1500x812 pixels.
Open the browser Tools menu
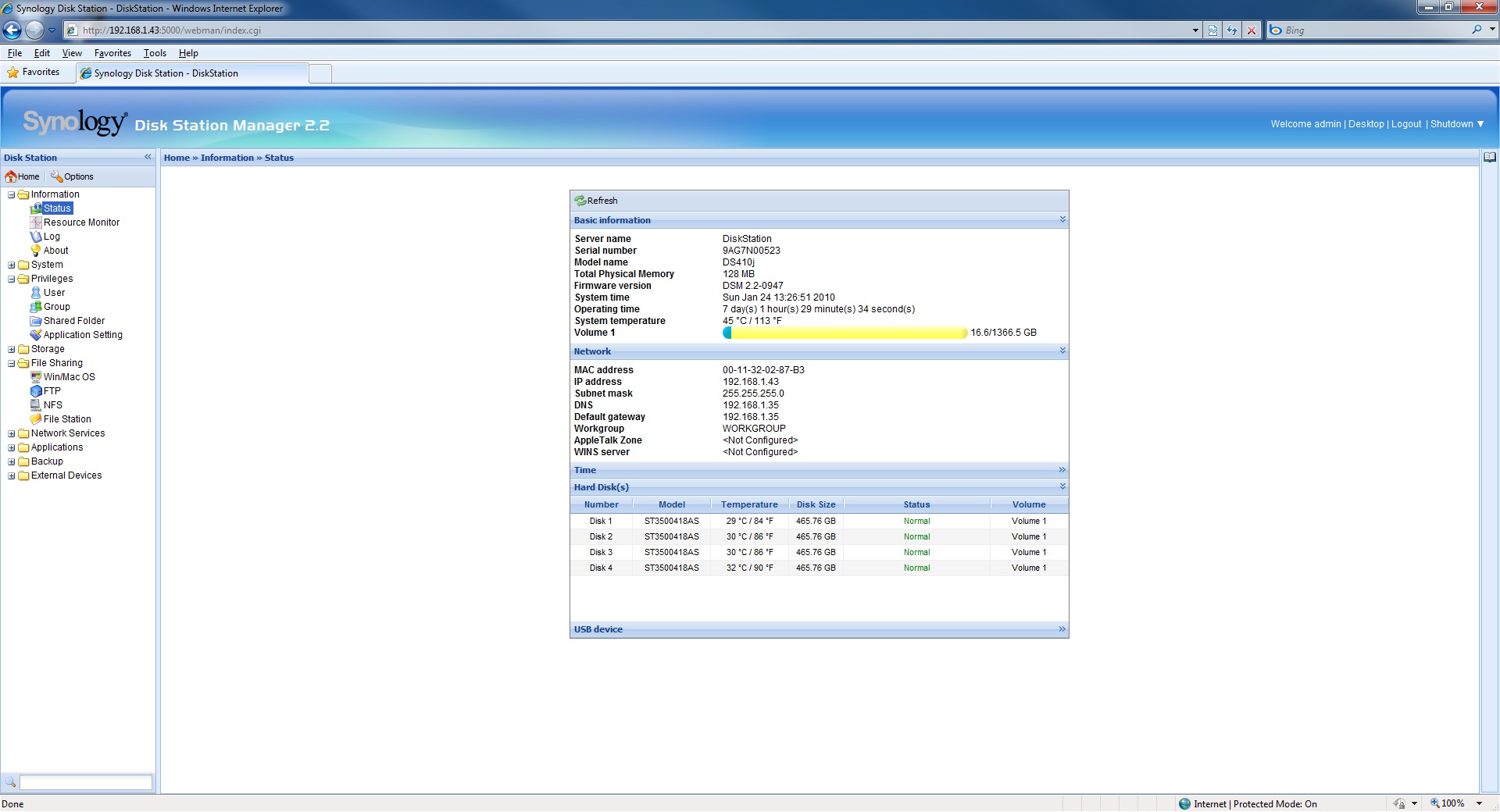pyautogui.click(x=155, y=53)
